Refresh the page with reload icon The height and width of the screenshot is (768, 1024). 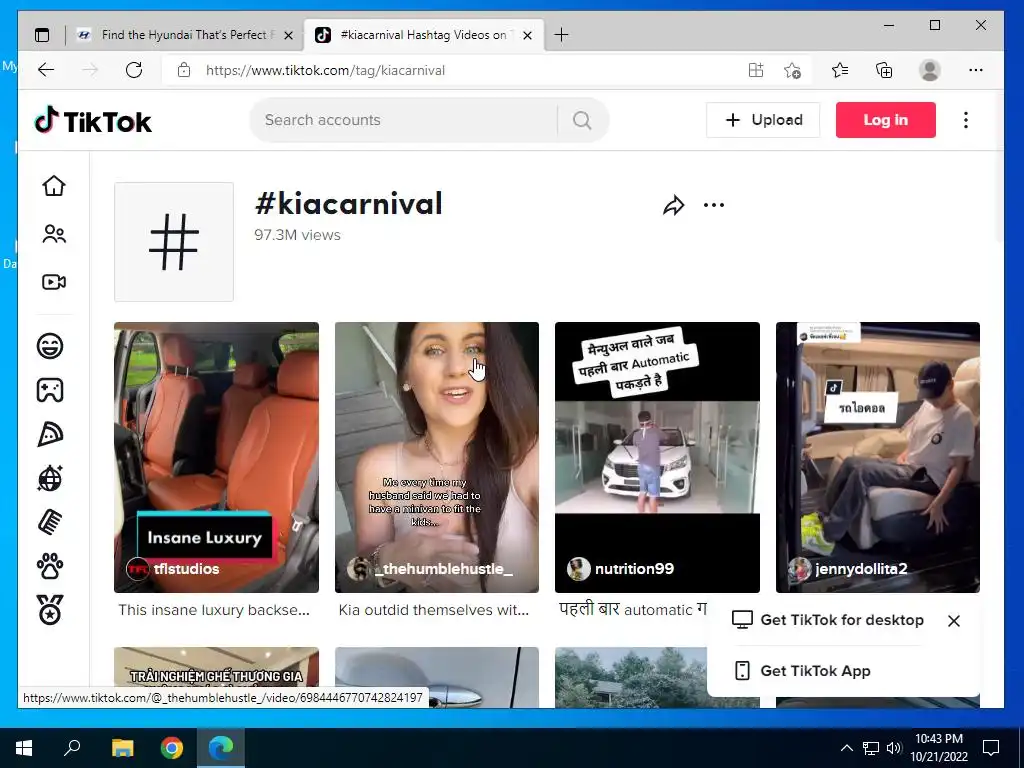tap(134, 70)
